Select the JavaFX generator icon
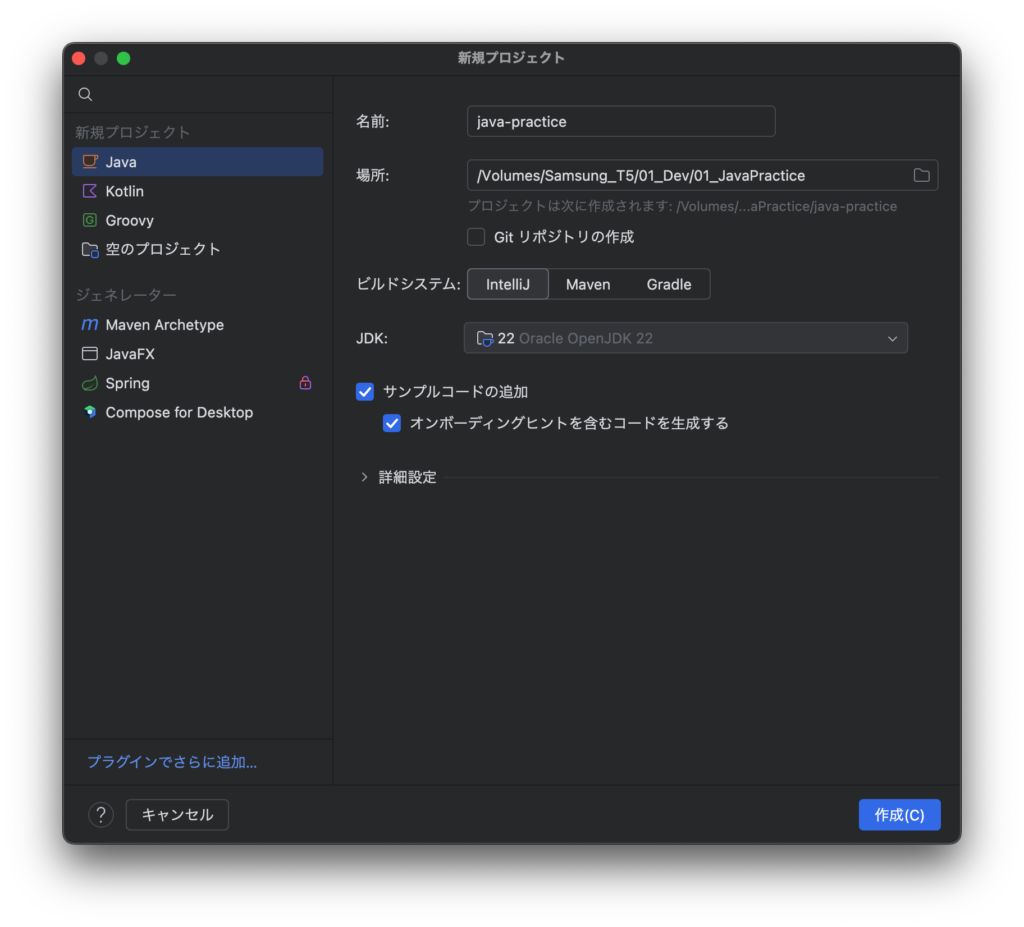The width and height of the screenshot is (1024, 927). (x=88, y=353)
